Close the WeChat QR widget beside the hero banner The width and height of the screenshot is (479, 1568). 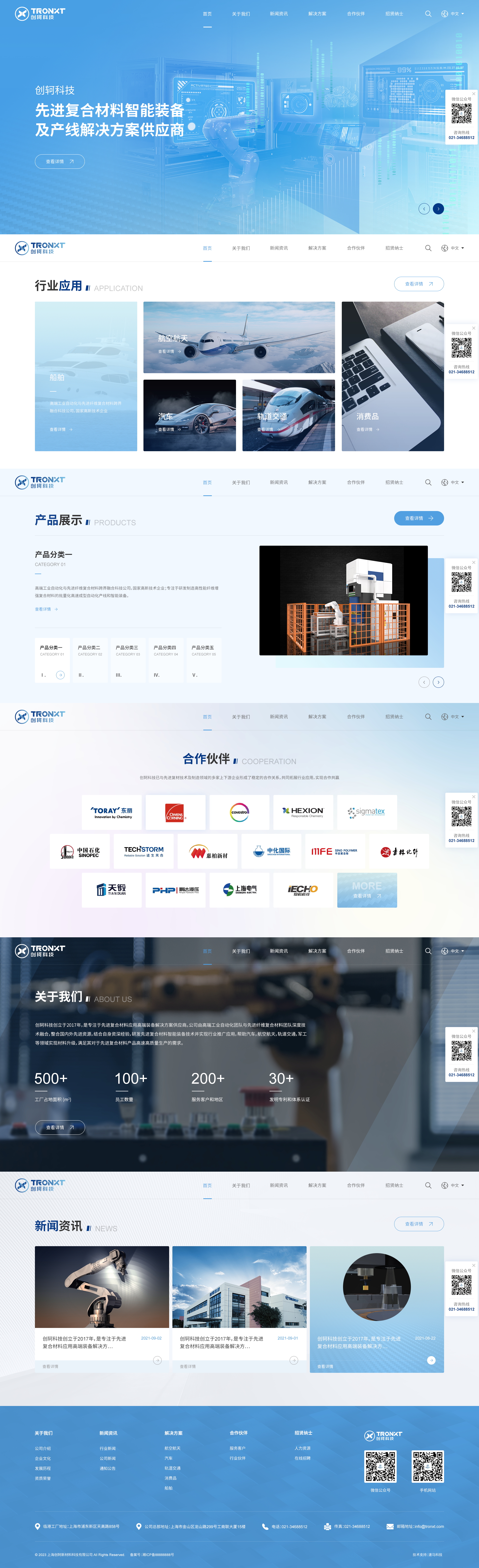pos(474,94)
